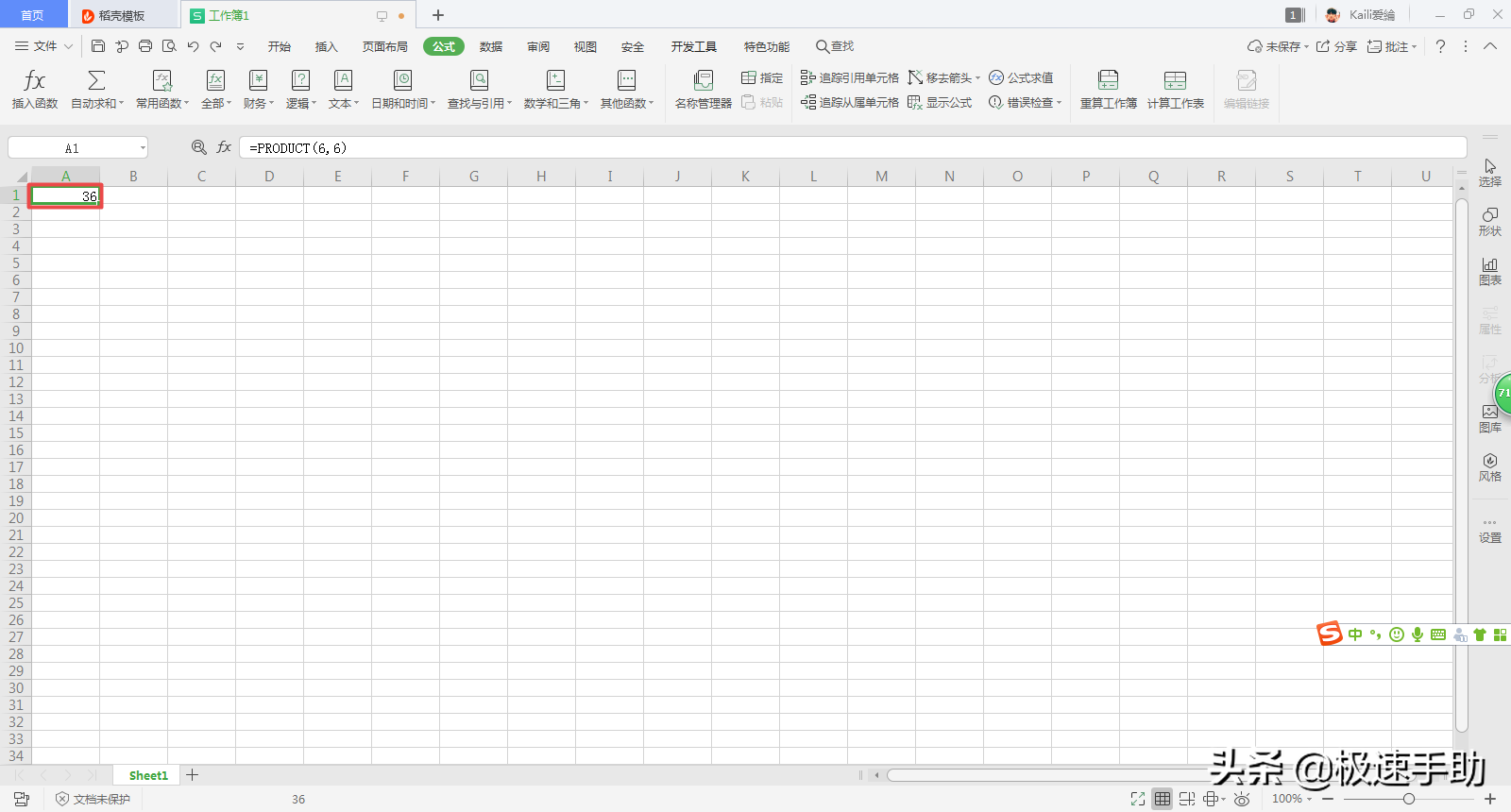Switch to Page Break Preview in status bar
This screenshot has height=812, width=1511.
tap(1187, 799)
